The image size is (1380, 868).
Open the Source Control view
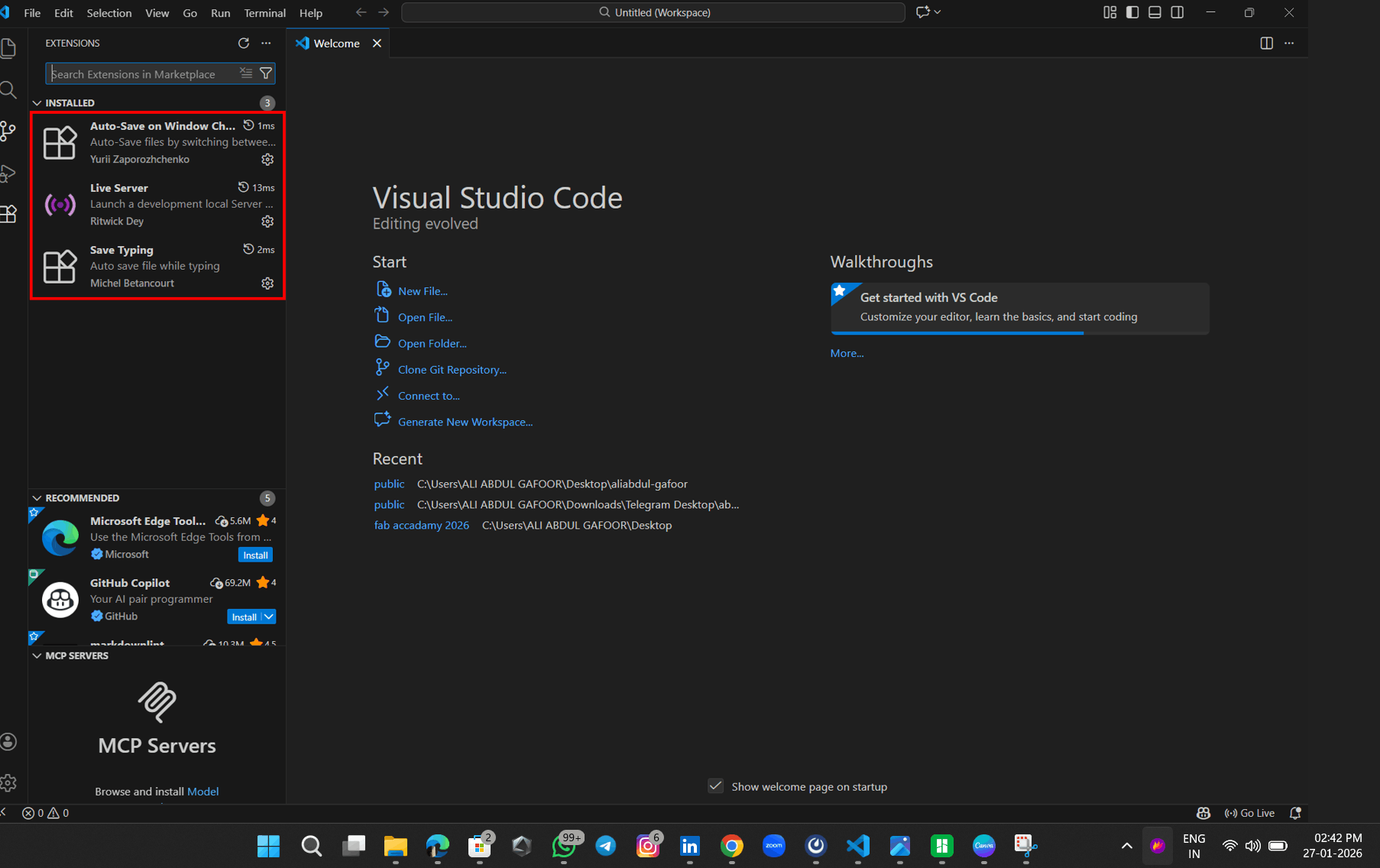click(x=8, y=131)
